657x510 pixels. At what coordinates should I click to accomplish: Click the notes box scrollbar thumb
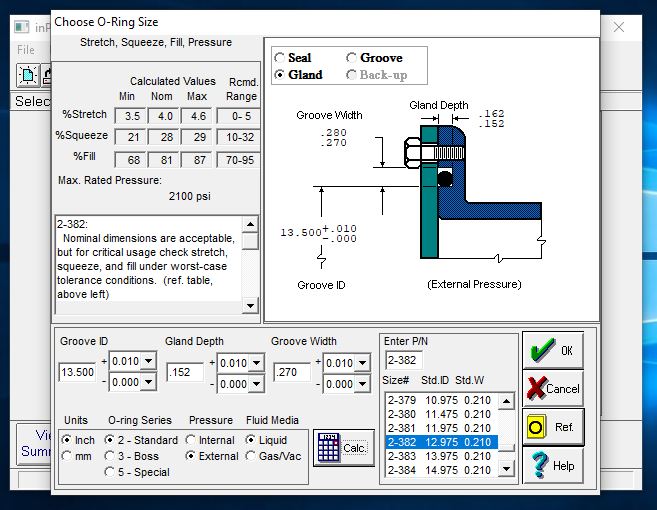point(250,241)
